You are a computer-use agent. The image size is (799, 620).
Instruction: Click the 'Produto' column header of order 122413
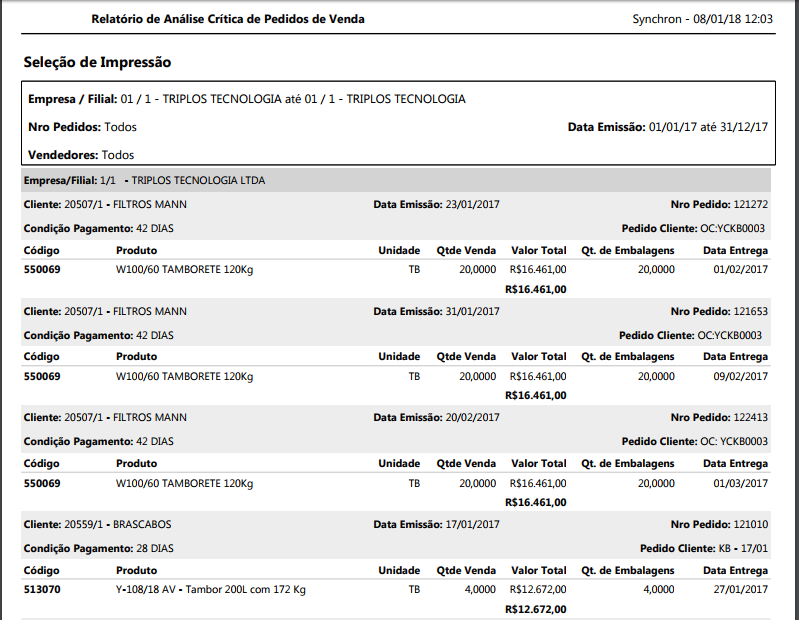coord(137,464)
